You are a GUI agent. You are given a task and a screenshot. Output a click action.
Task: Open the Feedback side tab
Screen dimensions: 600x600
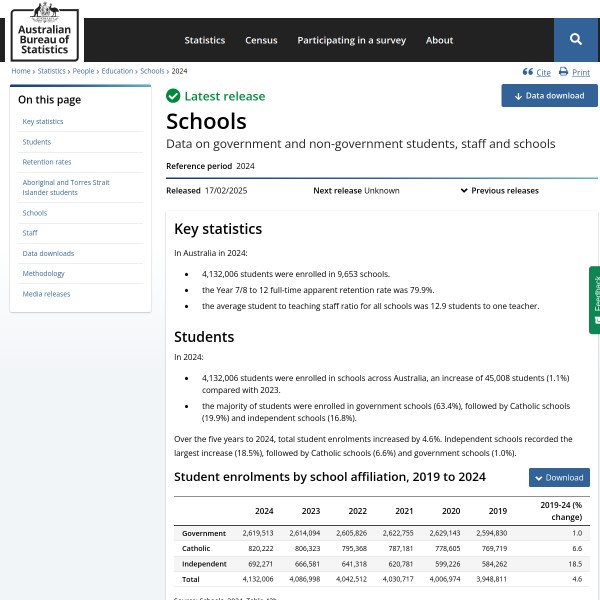(x=594, y=300)
